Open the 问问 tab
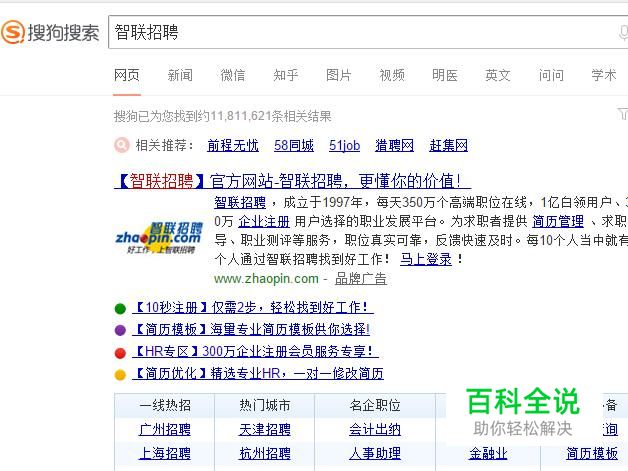The image size is (628, 471). pos(551,75)
